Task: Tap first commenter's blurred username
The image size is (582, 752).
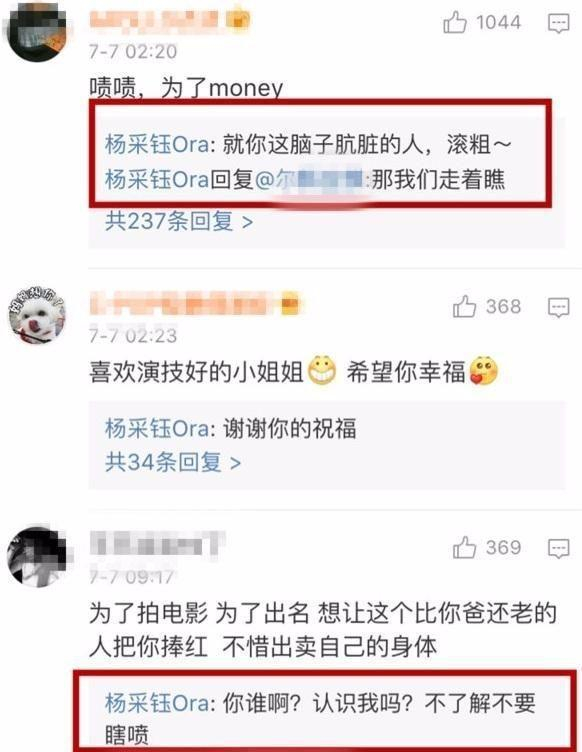Action: [x=170, y=21]
